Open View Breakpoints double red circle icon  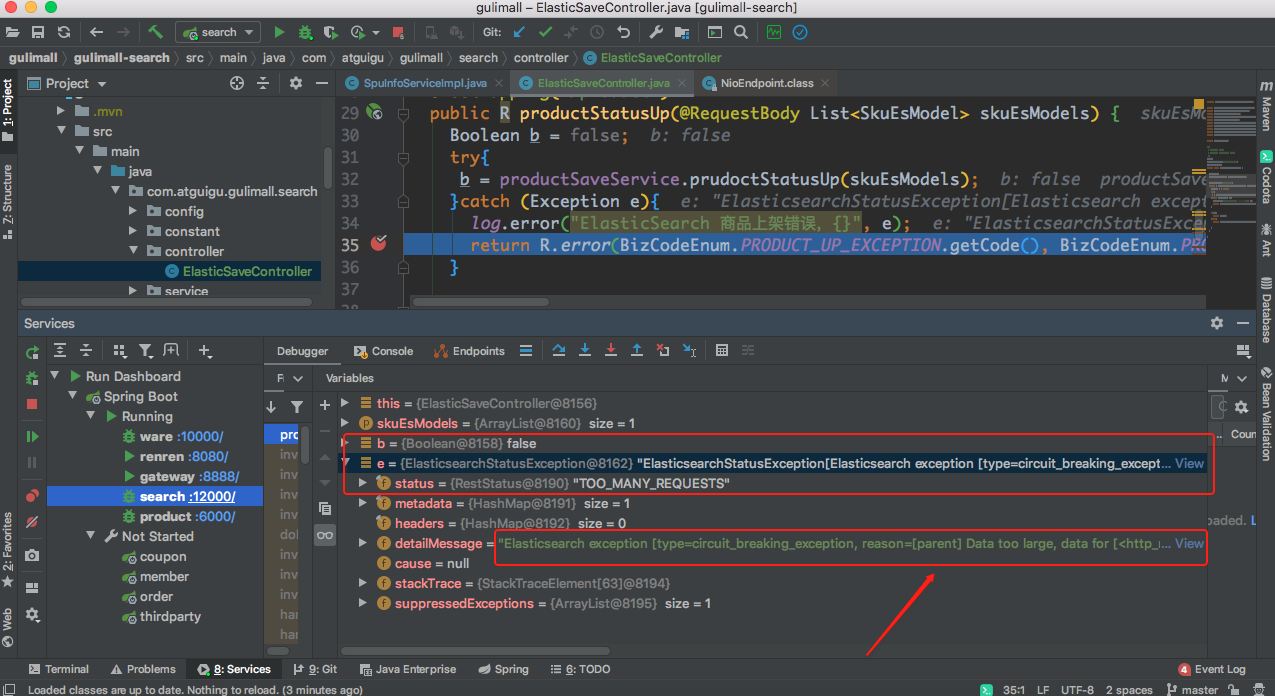tap(32, 496)
